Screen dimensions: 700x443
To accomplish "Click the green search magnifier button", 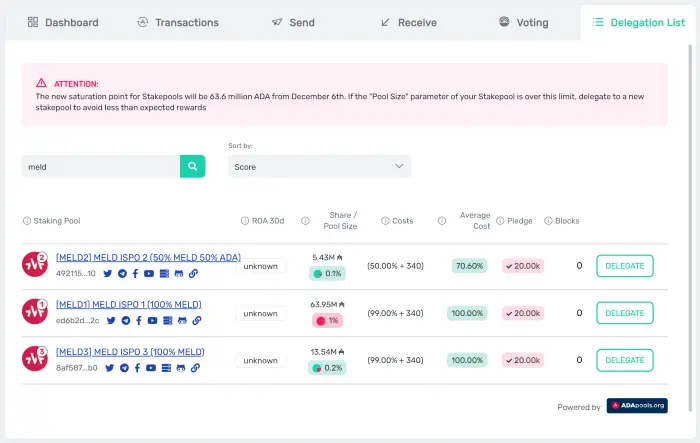I will coord(192,166).
